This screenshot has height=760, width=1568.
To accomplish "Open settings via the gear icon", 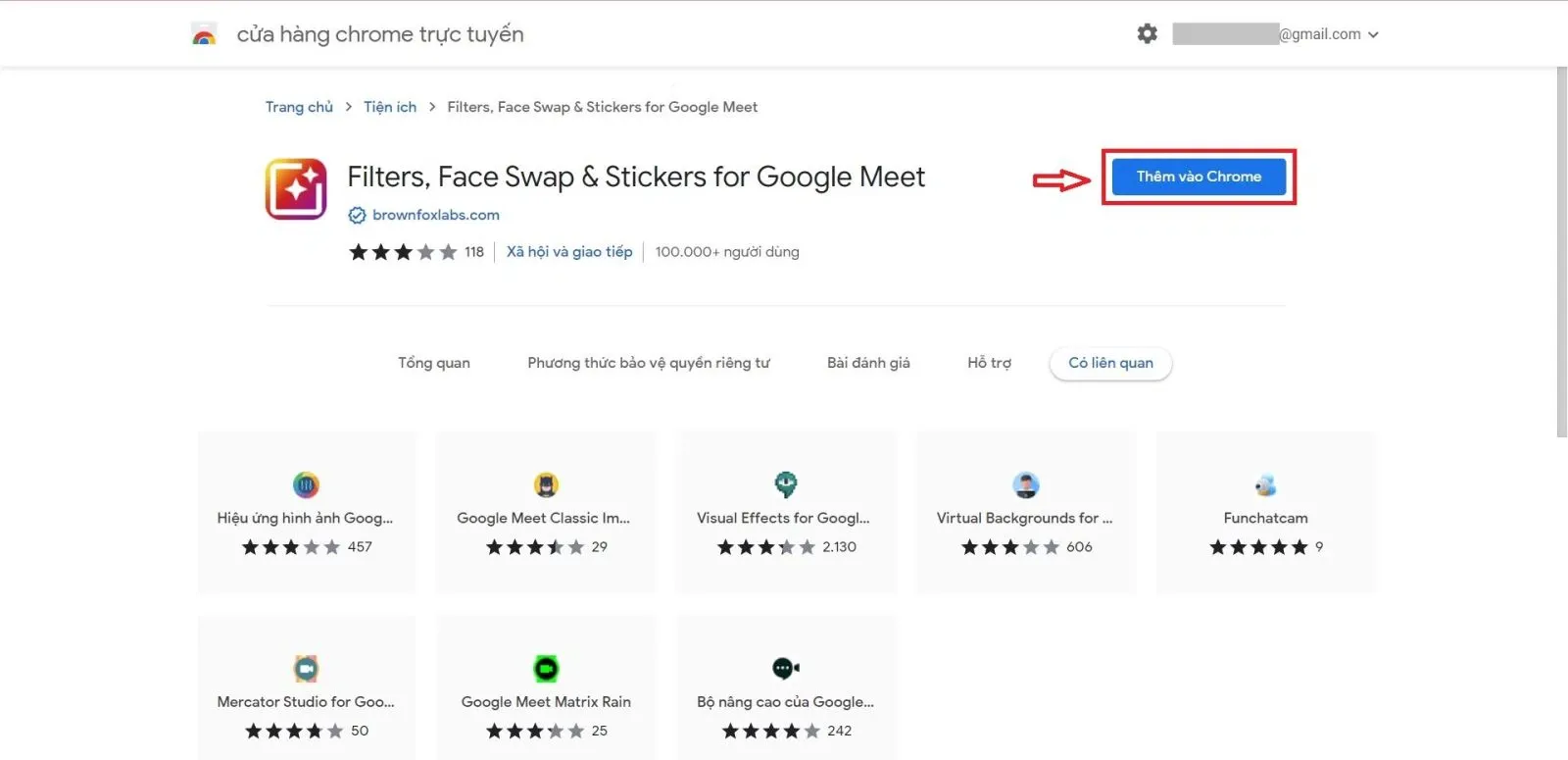I will point(1147,34).
